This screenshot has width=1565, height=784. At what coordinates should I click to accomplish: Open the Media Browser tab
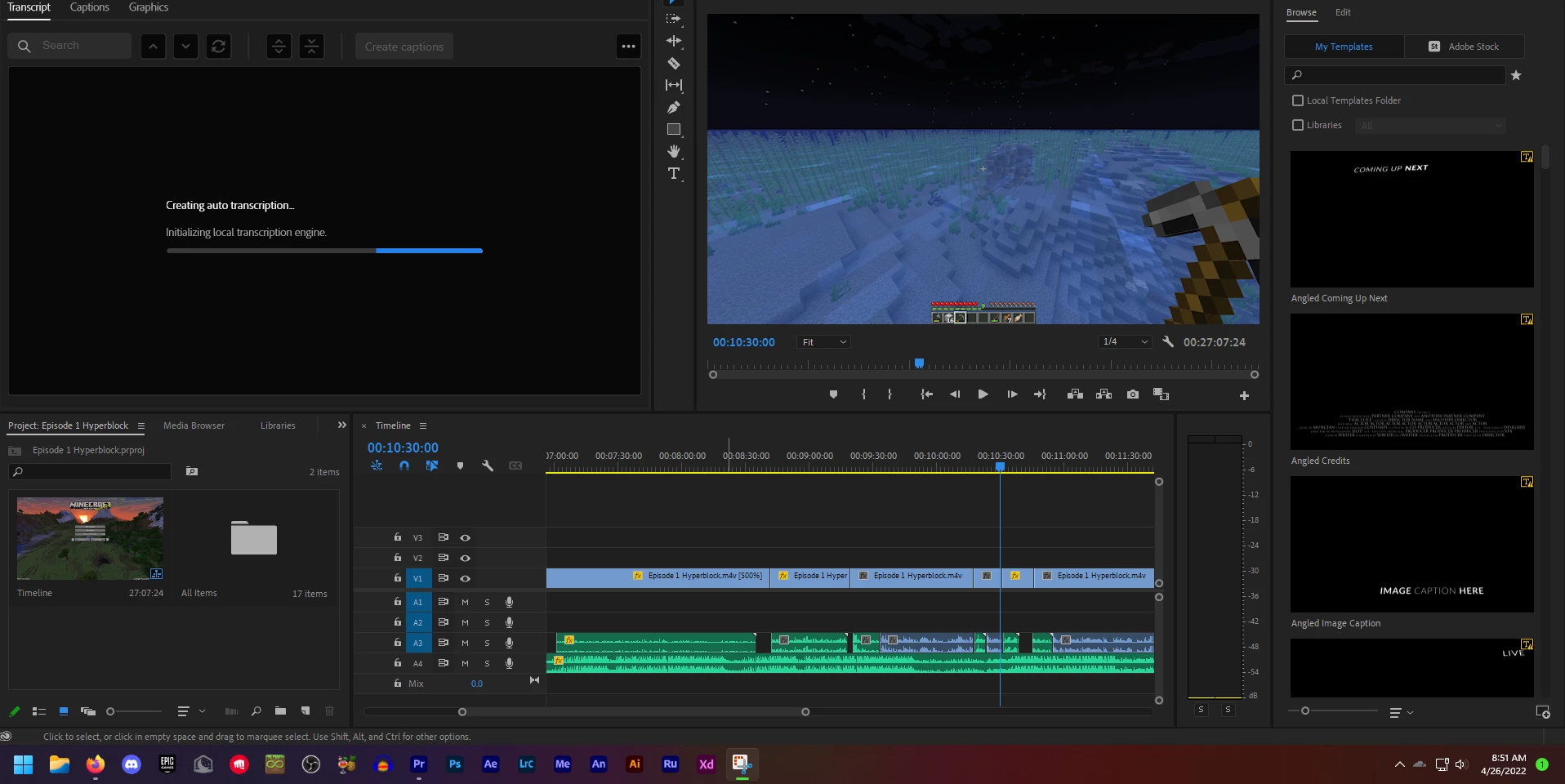[194, 425]
